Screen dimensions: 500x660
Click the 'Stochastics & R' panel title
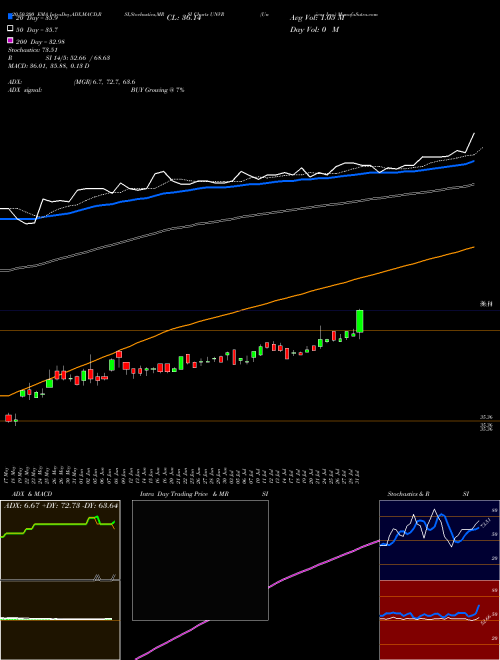409,494
